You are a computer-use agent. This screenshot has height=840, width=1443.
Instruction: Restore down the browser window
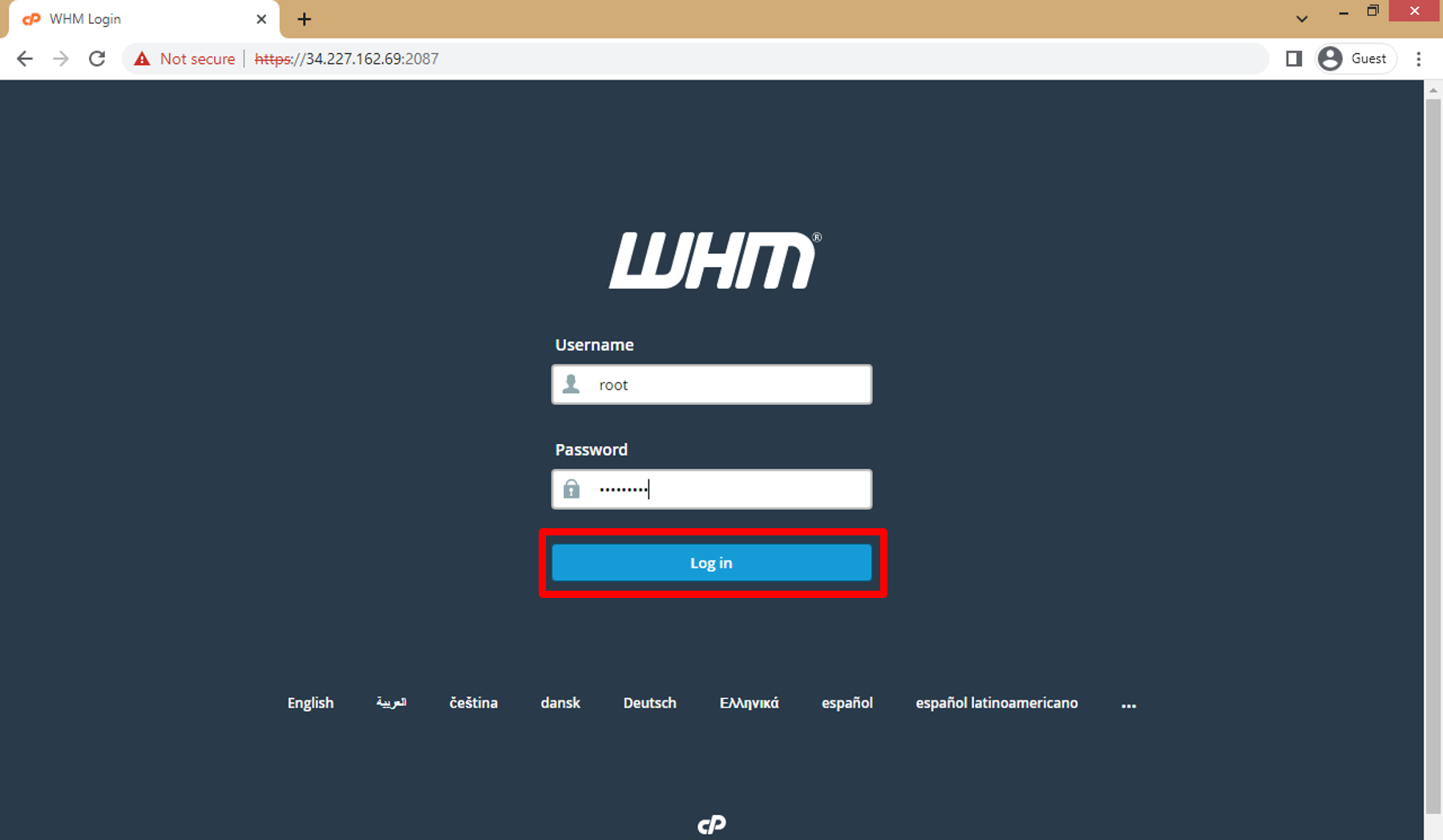pos(1373,11)
